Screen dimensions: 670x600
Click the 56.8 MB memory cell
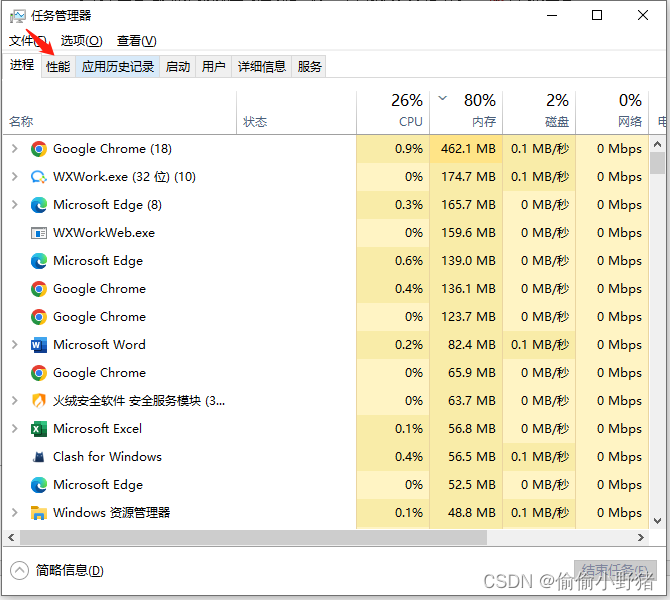[466, 429]
